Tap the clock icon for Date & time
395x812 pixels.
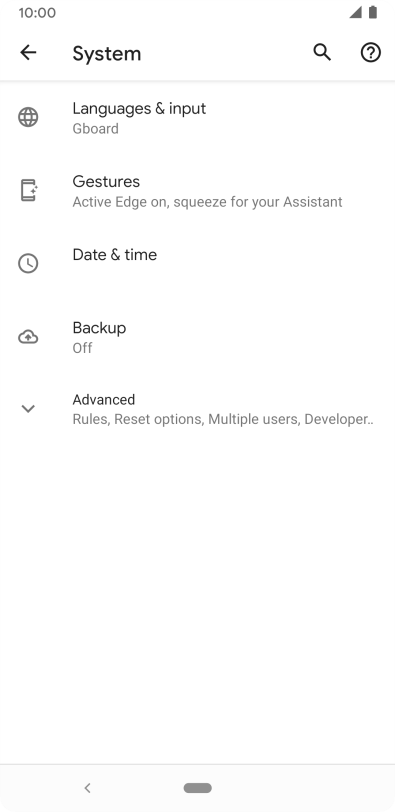[28, 264]
